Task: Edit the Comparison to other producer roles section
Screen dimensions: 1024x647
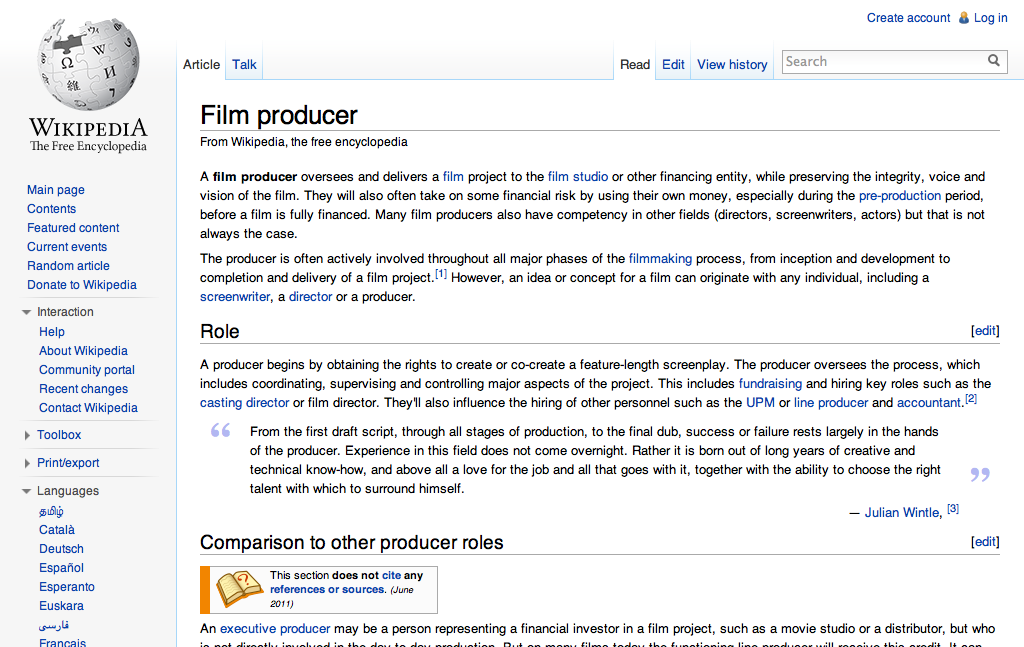Action: point(985,542)
